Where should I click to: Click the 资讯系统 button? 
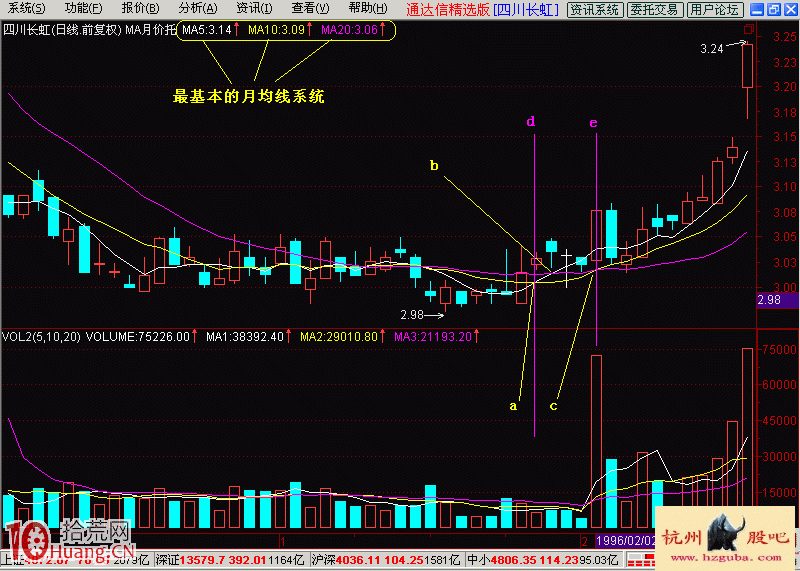click(594, 9)
